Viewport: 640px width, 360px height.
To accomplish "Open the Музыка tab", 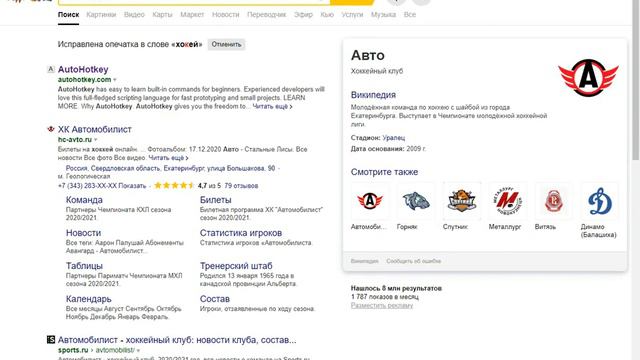I will coord(383,14).
